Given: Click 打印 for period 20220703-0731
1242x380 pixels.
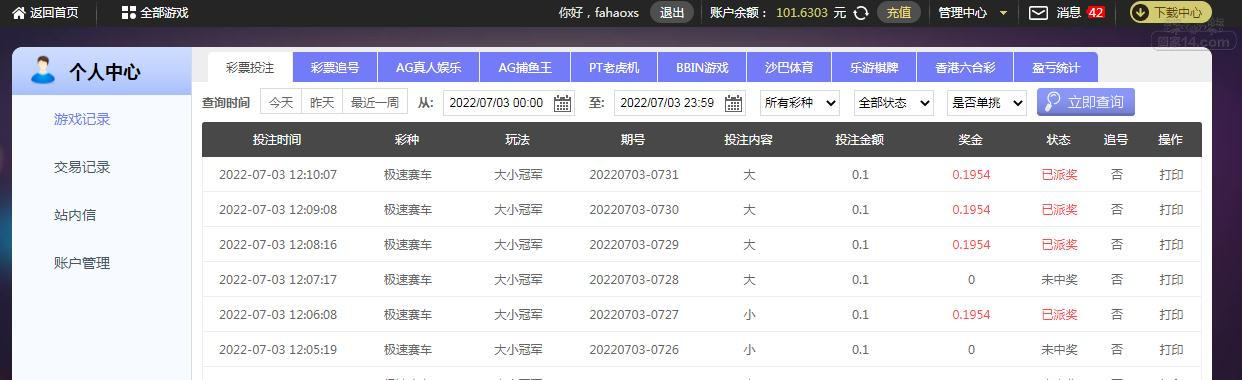Looking at the screenshot, I should coord(1171,175).
